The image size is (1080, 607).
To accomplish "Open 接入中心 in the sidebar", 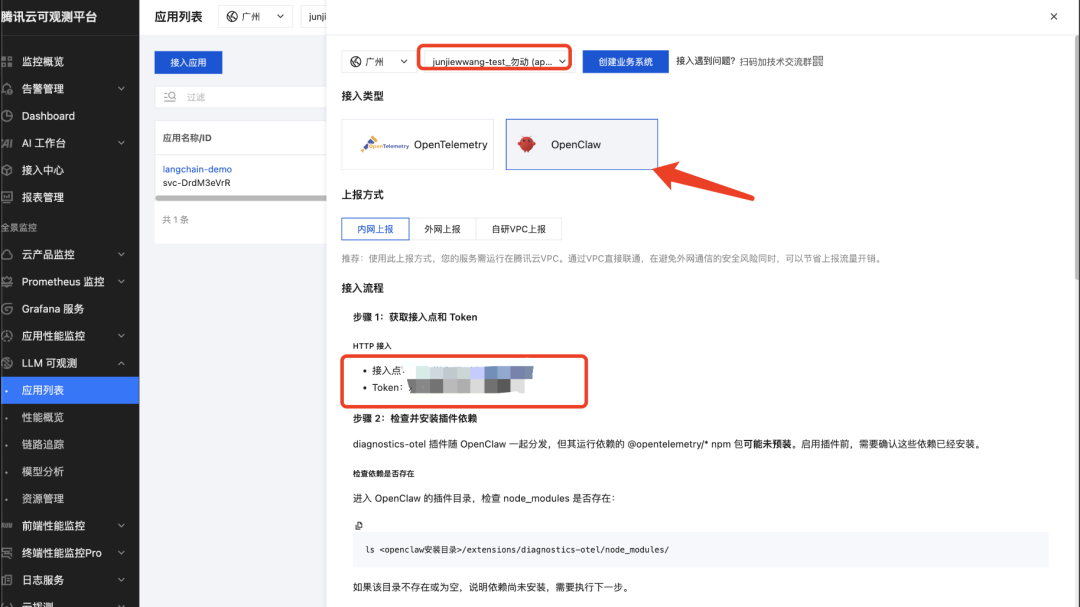I will pos(43,169).
